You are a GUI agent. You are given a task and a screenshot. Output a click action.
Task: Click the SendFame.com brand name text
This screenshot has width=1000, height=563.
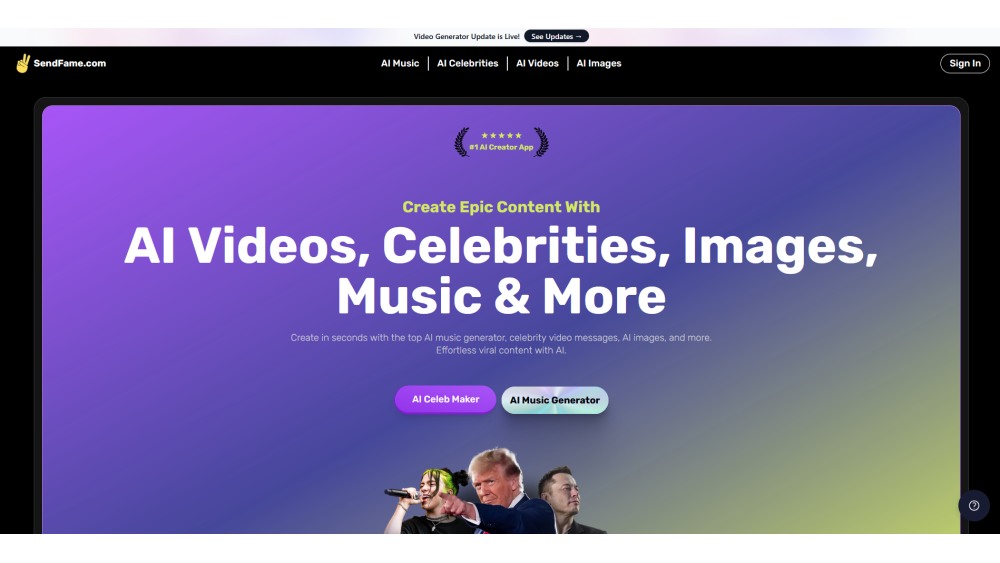[x=70, y=63]
